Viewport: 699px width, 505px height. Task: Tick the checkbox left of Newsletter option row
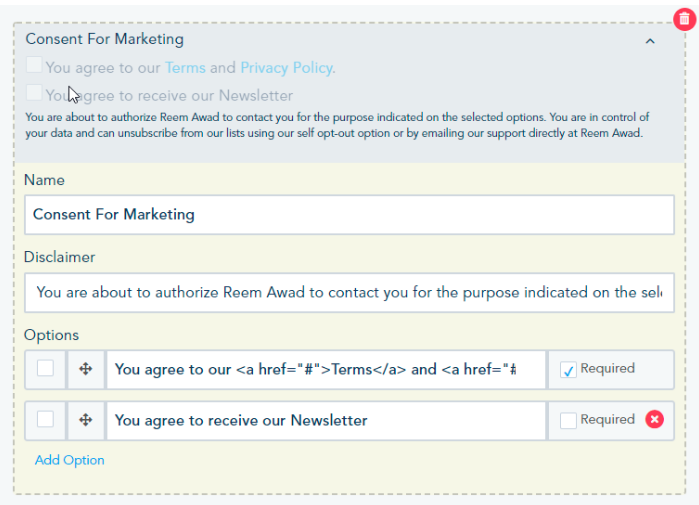(x=45, y=420)
